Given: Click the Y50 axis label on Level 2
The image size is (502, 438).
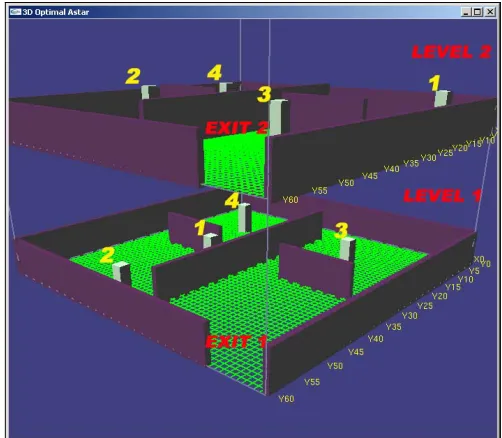Looking at the screenshot, I should [x=346, y=182].
